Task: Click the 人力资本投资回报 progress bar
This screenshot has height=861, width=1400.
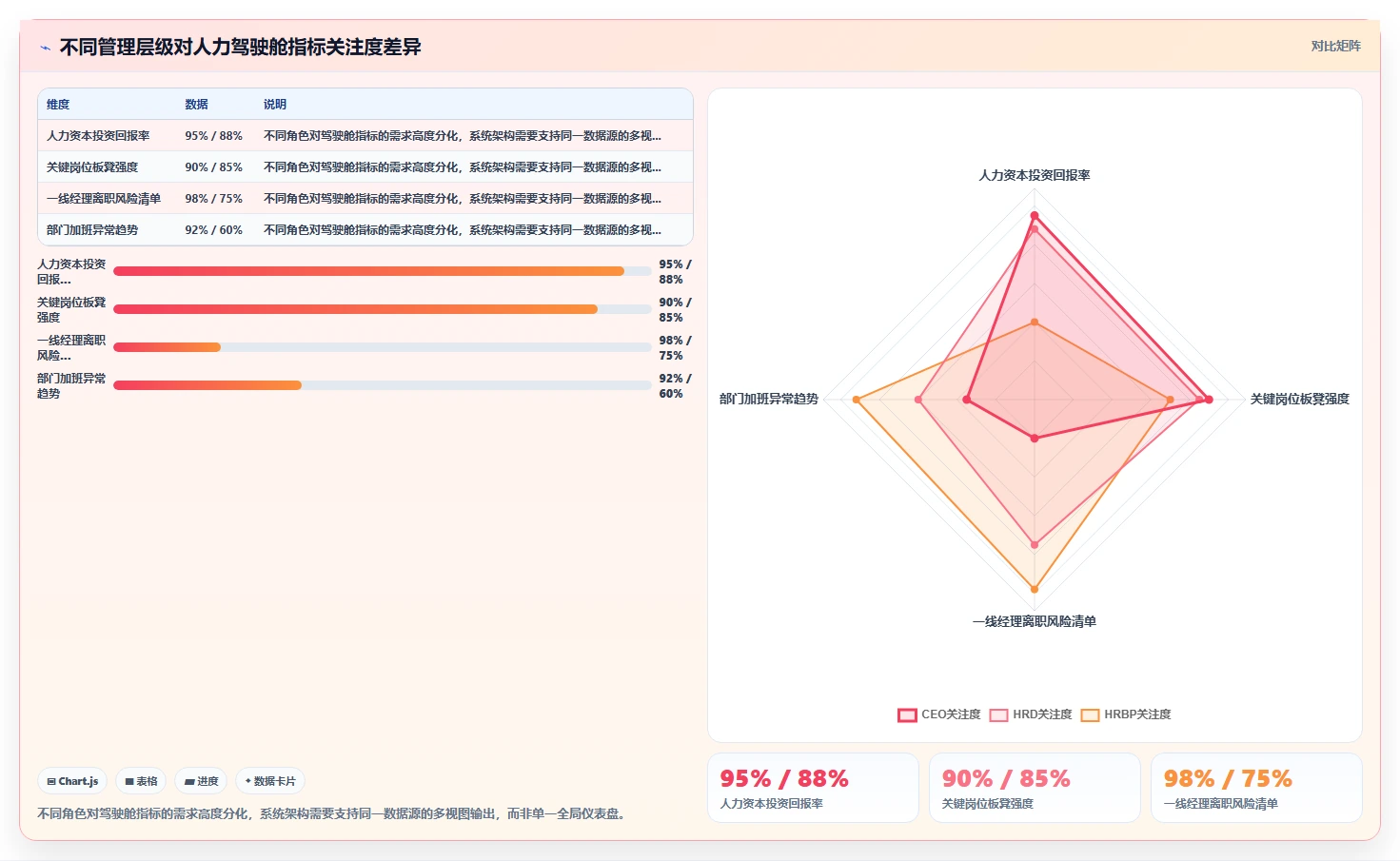Action: [382, 271]
